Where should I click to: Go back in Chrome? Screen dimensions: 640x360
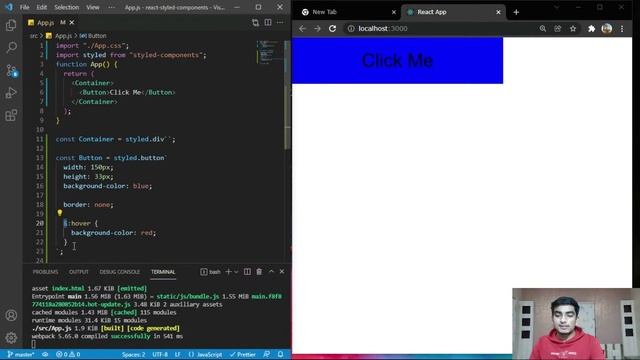(x=302, y=29)
